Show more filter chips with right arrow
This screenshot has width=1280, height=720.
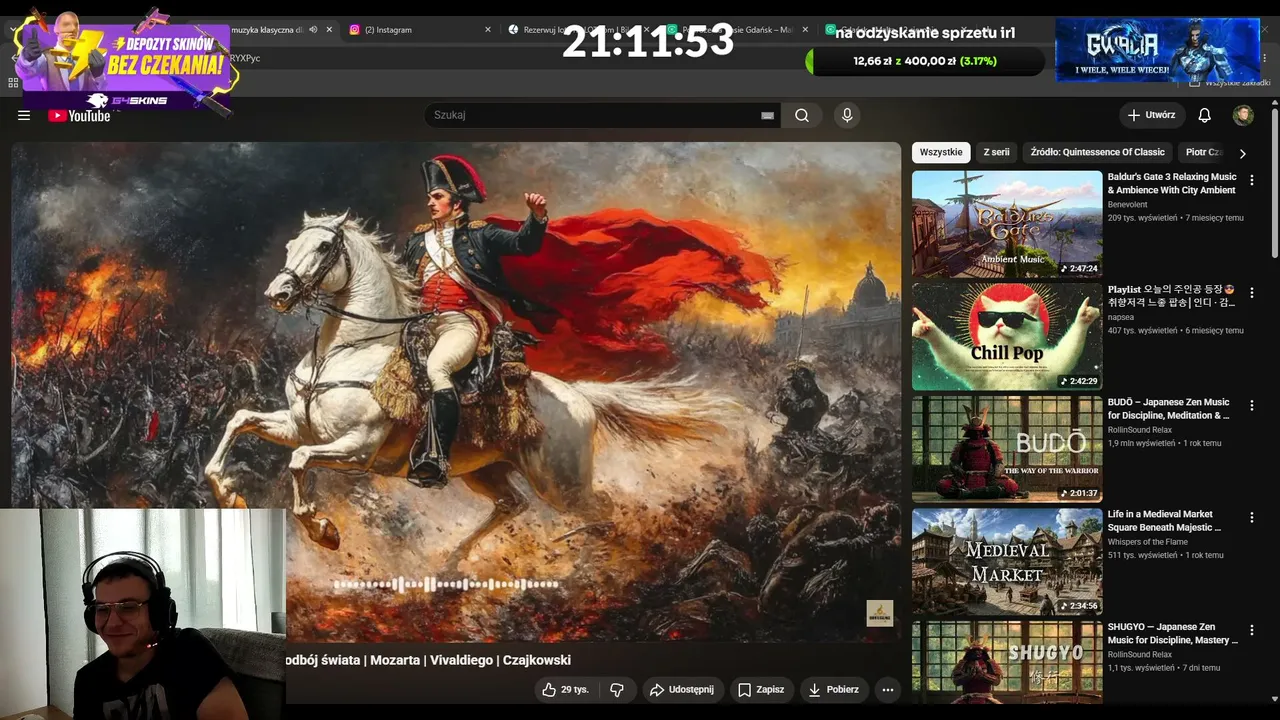[1242, 154]
